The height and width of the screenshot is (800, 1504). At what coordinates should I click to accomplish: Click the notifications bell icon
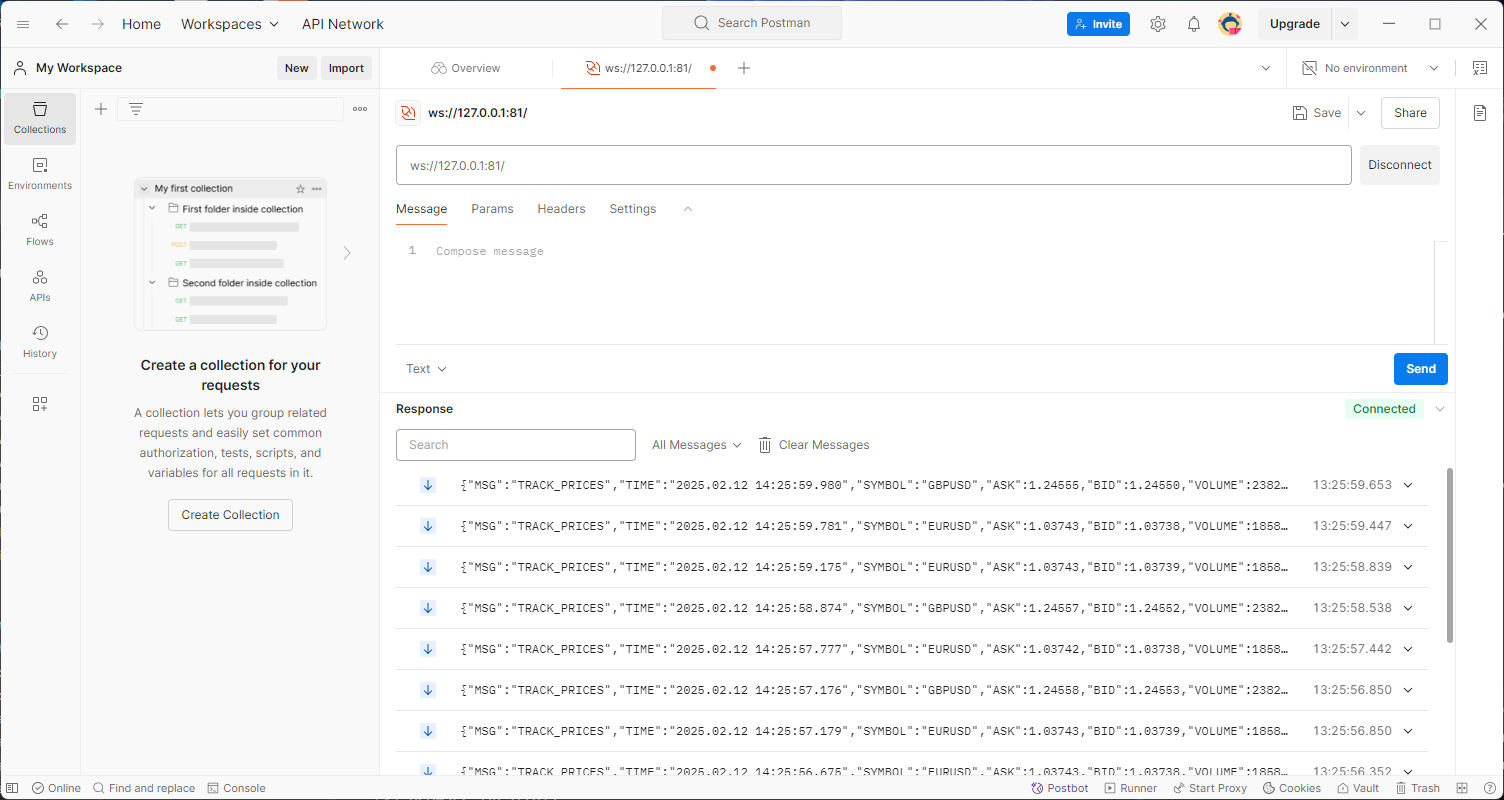click(x=1193, y=24)
